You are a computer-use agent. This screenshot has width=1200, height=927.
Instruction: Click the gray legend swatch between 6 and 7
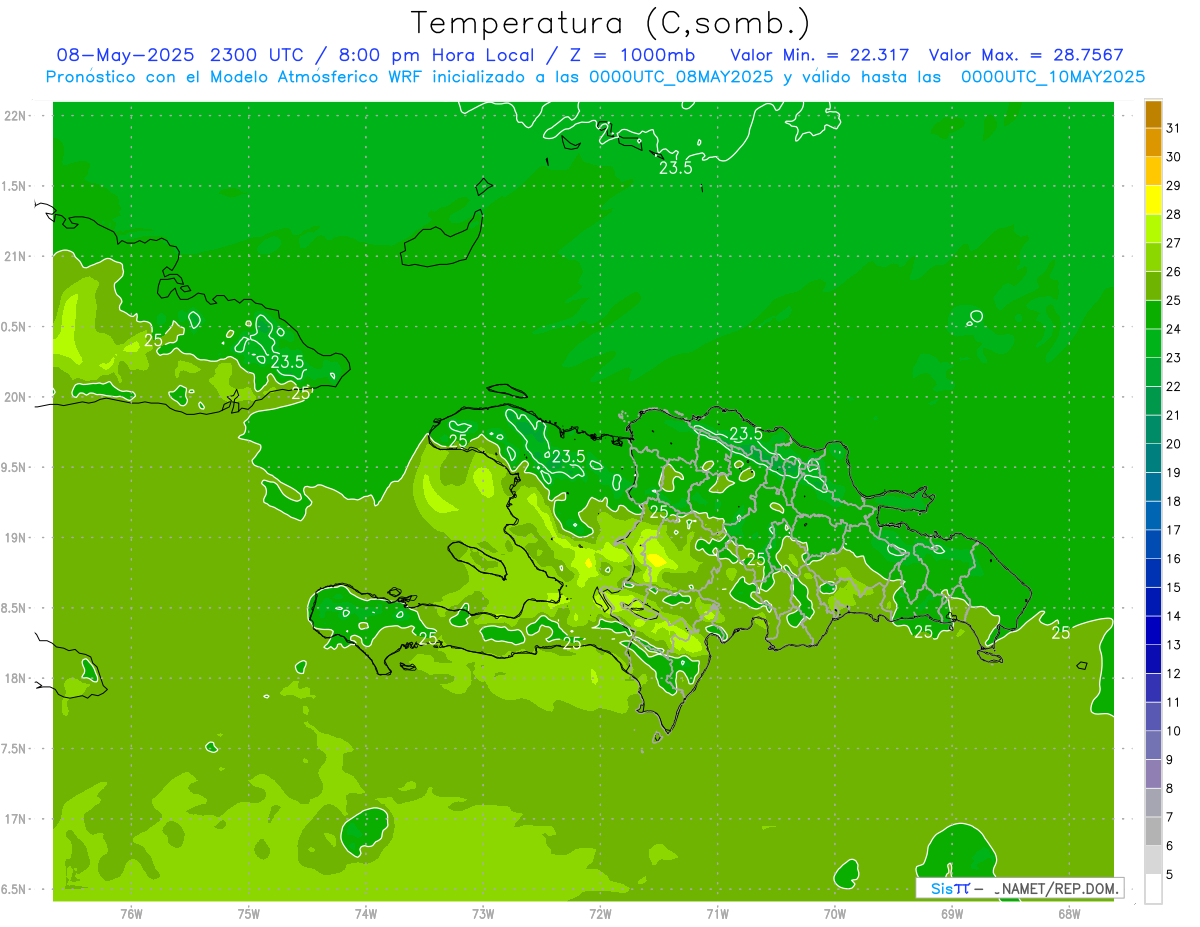[1153, 831]
